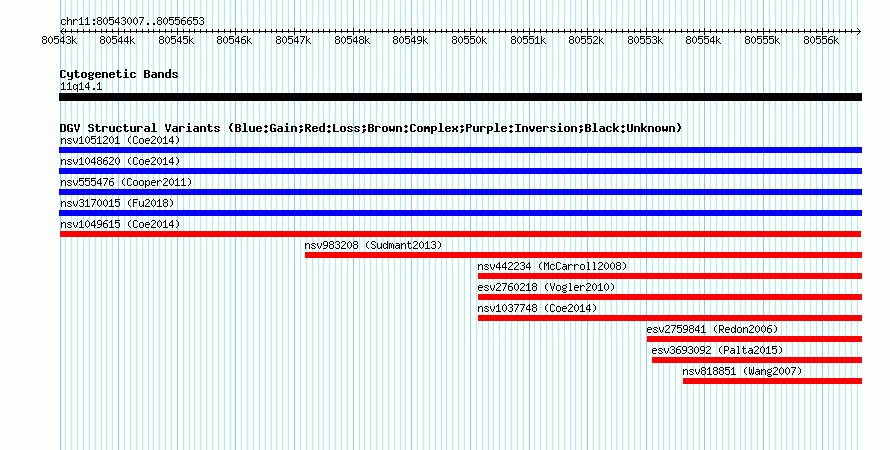
Task: Click the 80546k ruler tick label
Action: pyautogui.click(x=234, y=40)
